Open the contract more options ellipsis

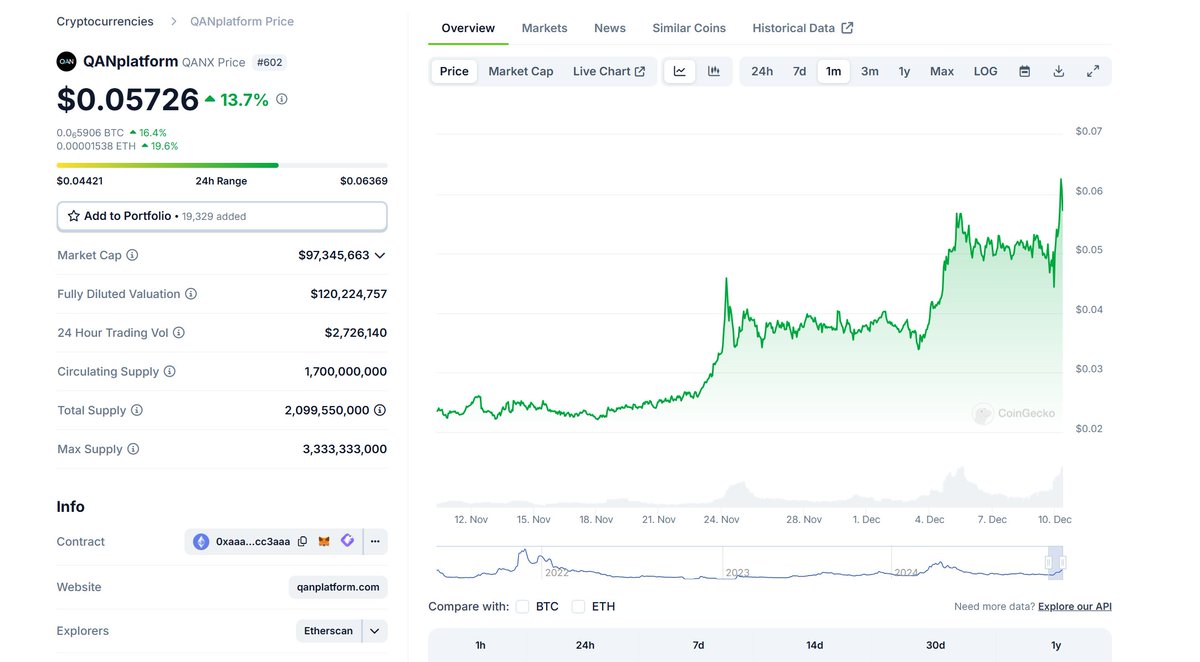[375, 541]
